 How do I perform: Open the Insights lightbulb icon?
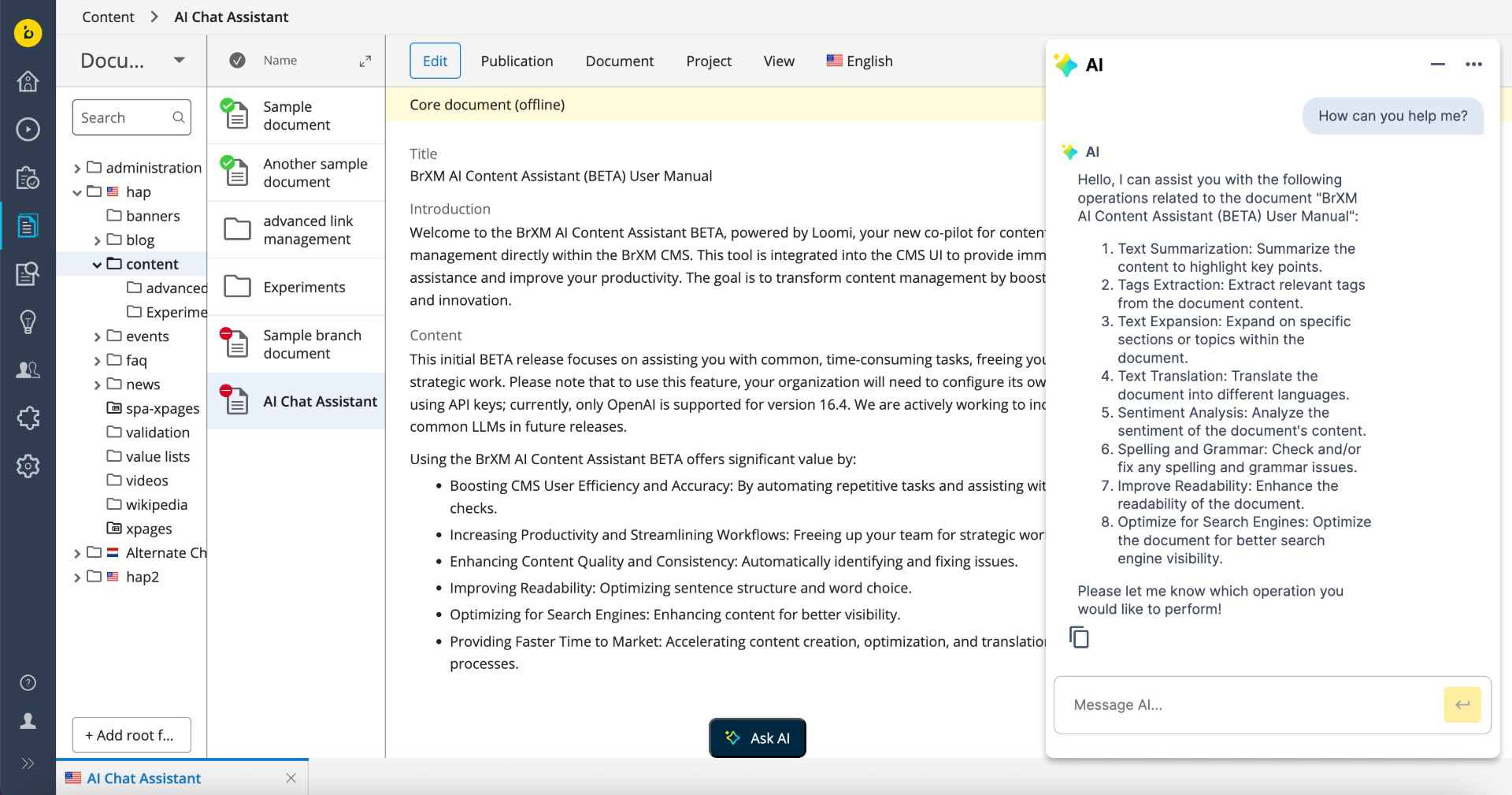28,321
